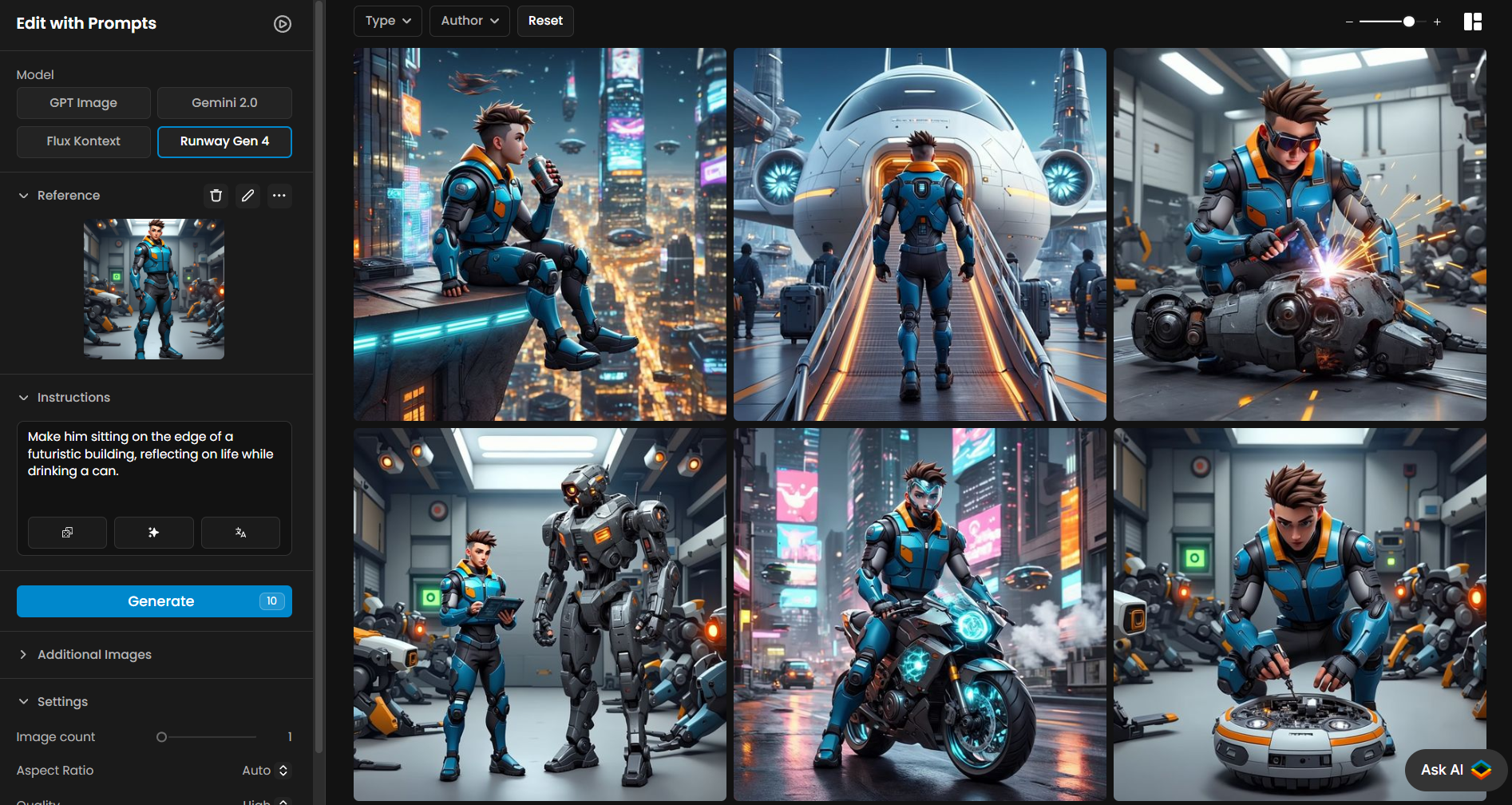This screenshot has height=805, width=1512.
Task: Click the left panel vertical scrollbar
Action: 319,375
